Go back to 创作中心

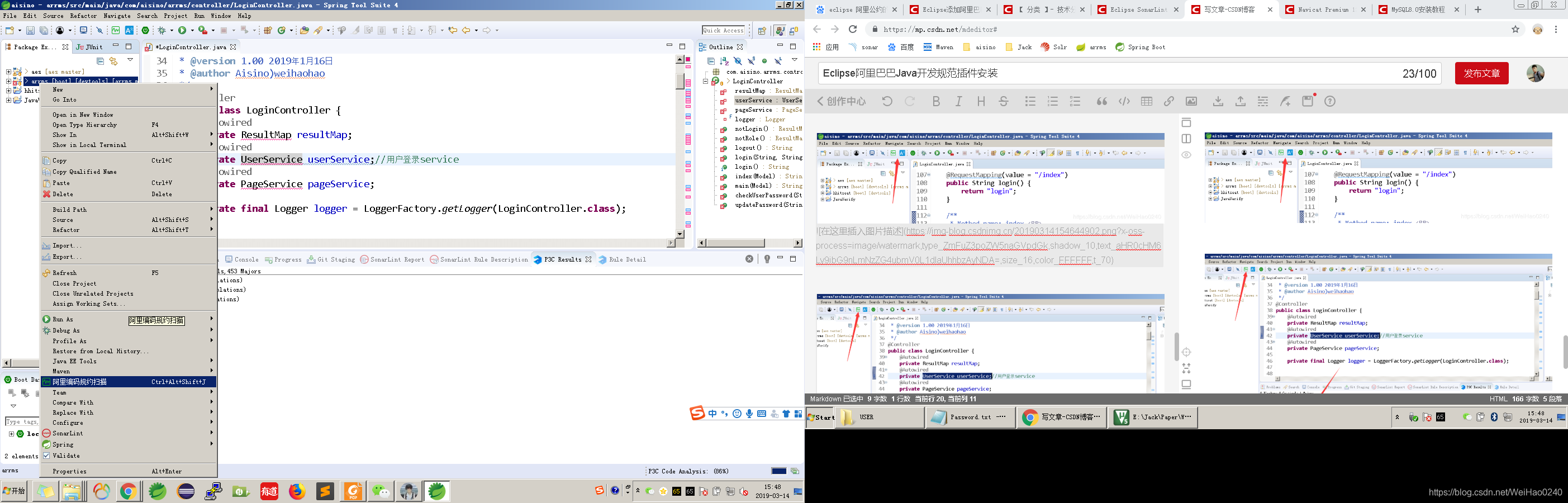tap(841, 101)
